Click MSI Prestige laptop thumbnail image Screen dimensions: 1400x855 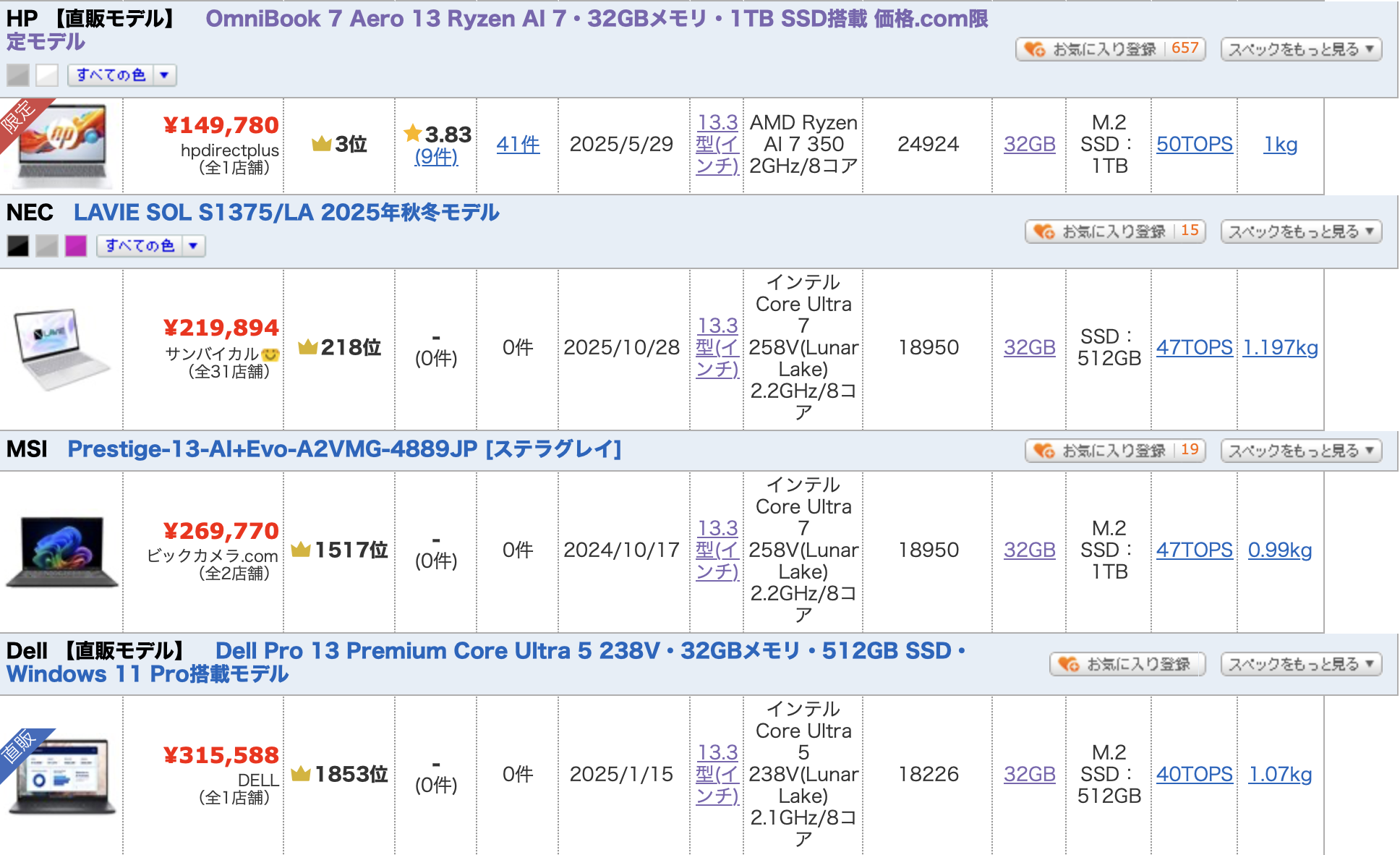62,551
